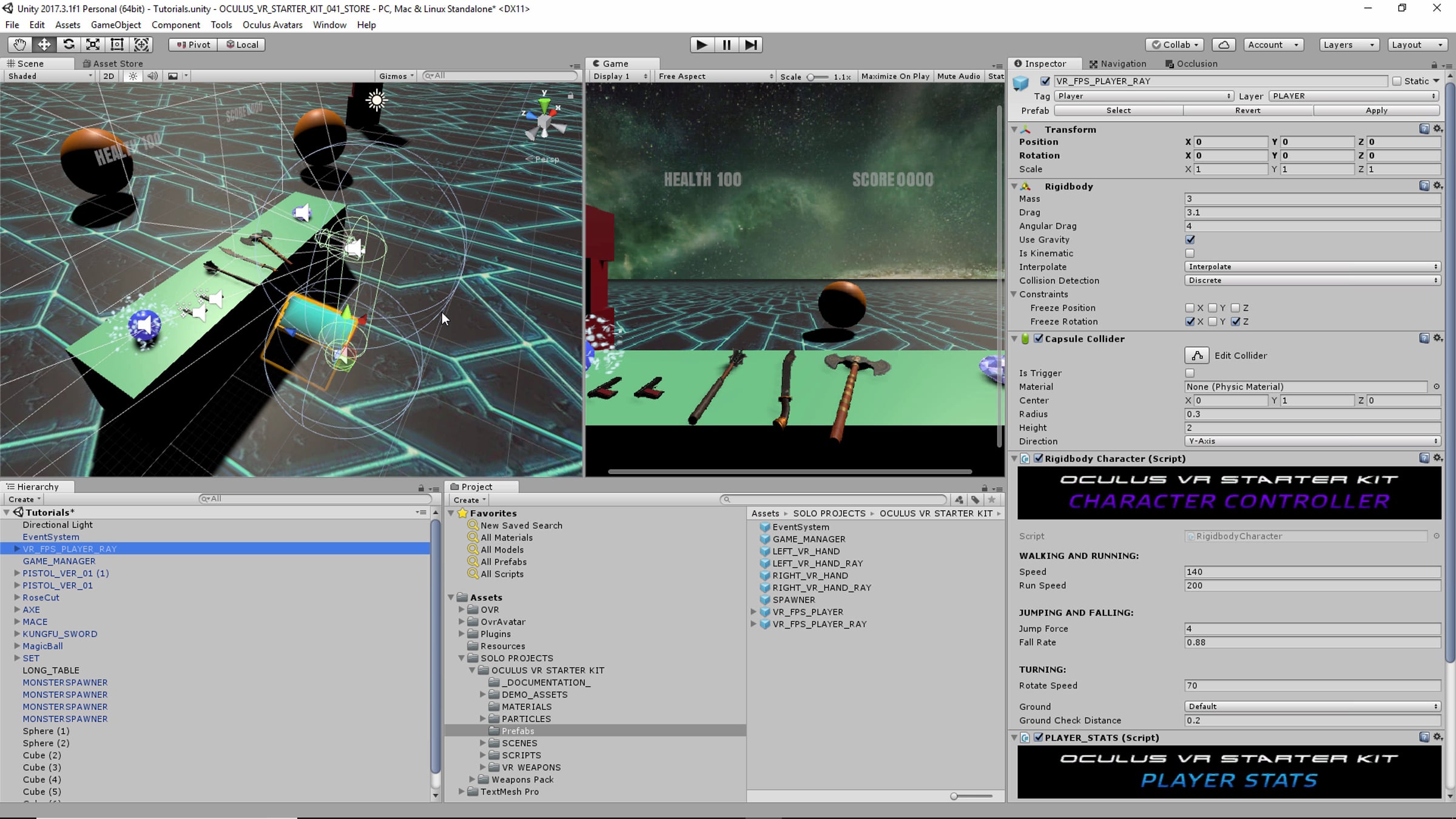This screenshot has width=1456, height=819.
Task: Open the Layers dropdown
Action: point(1348,44)
